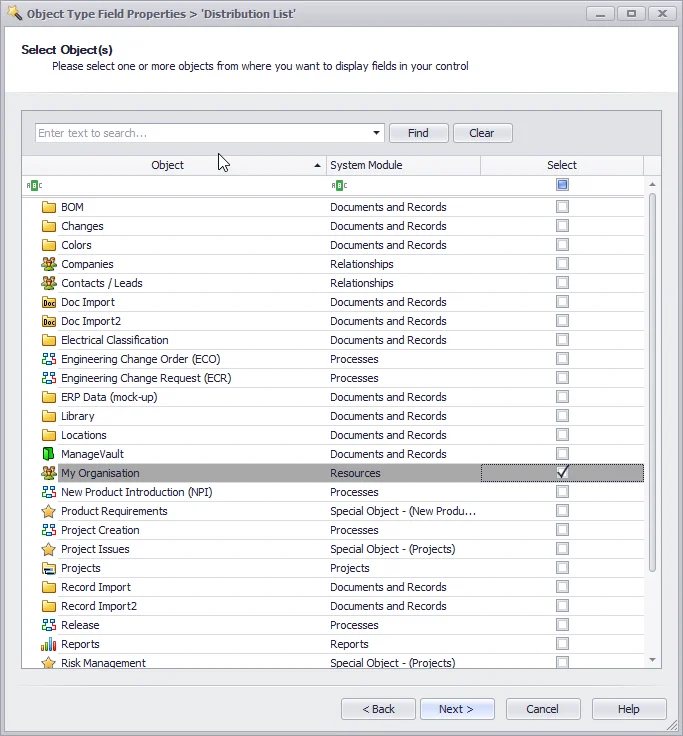Click the System Module filter ABC icon
This screenshot has height=736, width=683.
point(339,185)
